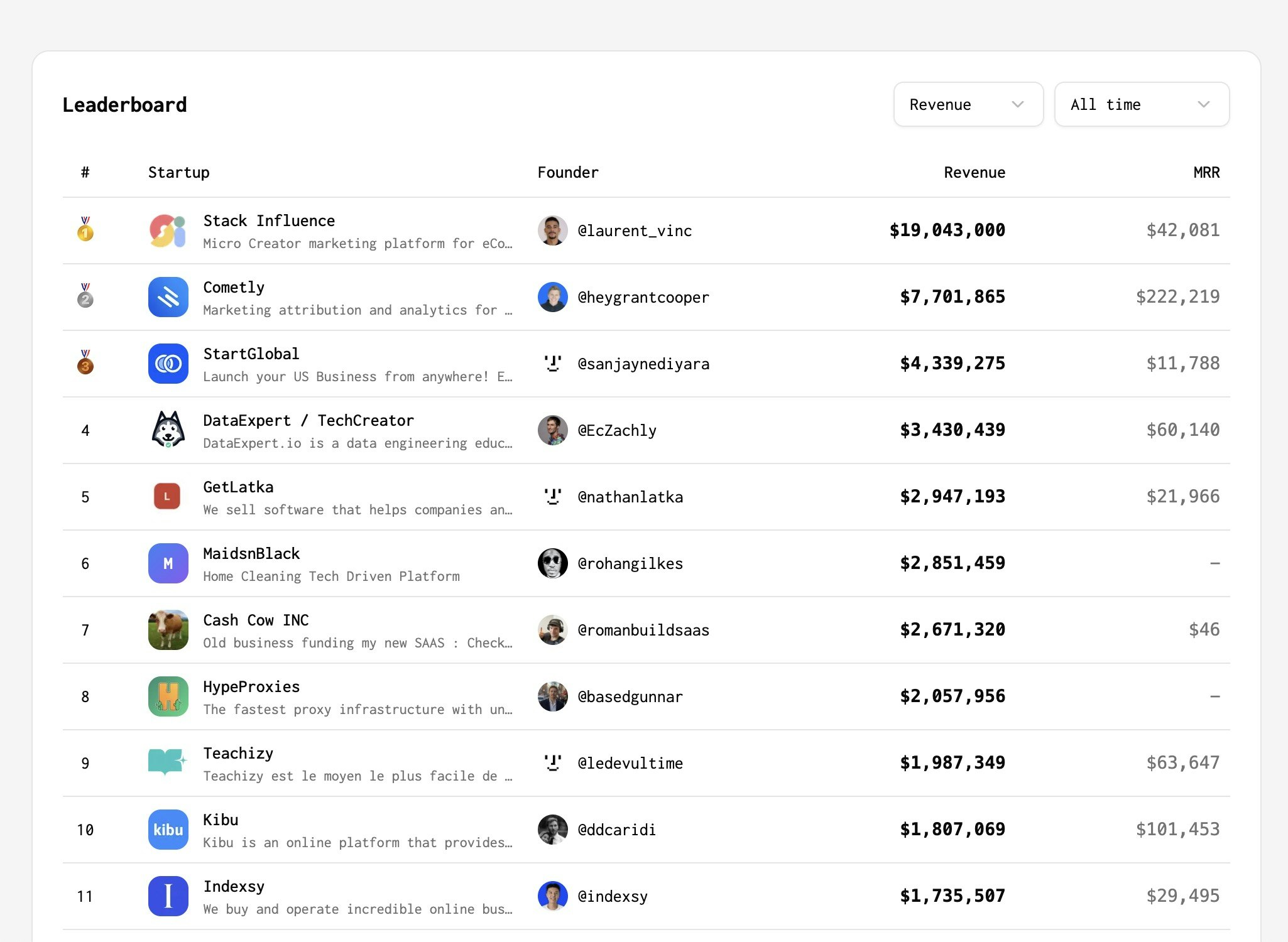This screenshot has width=1288, height=942.
Task: Click the @laurent_vinc founder handle
Action: tap(635, 230)
